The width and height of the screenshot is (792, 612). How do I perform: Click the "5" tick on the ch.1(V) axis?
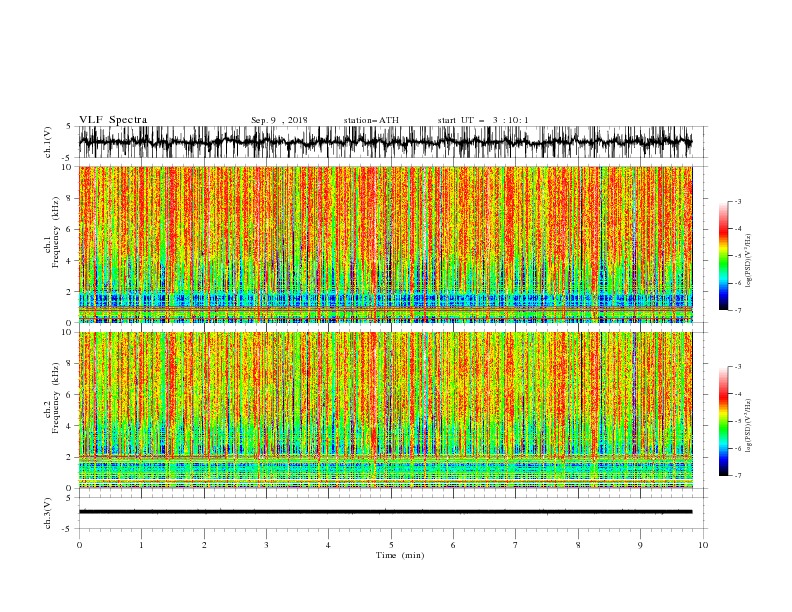pyautogui.click(x=69, y=126)
